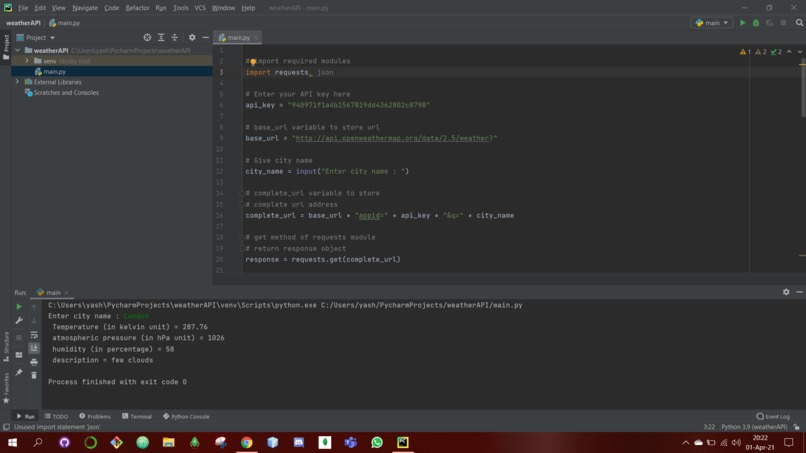
Task: Open the Refactor menu
Action: point(137,8)
